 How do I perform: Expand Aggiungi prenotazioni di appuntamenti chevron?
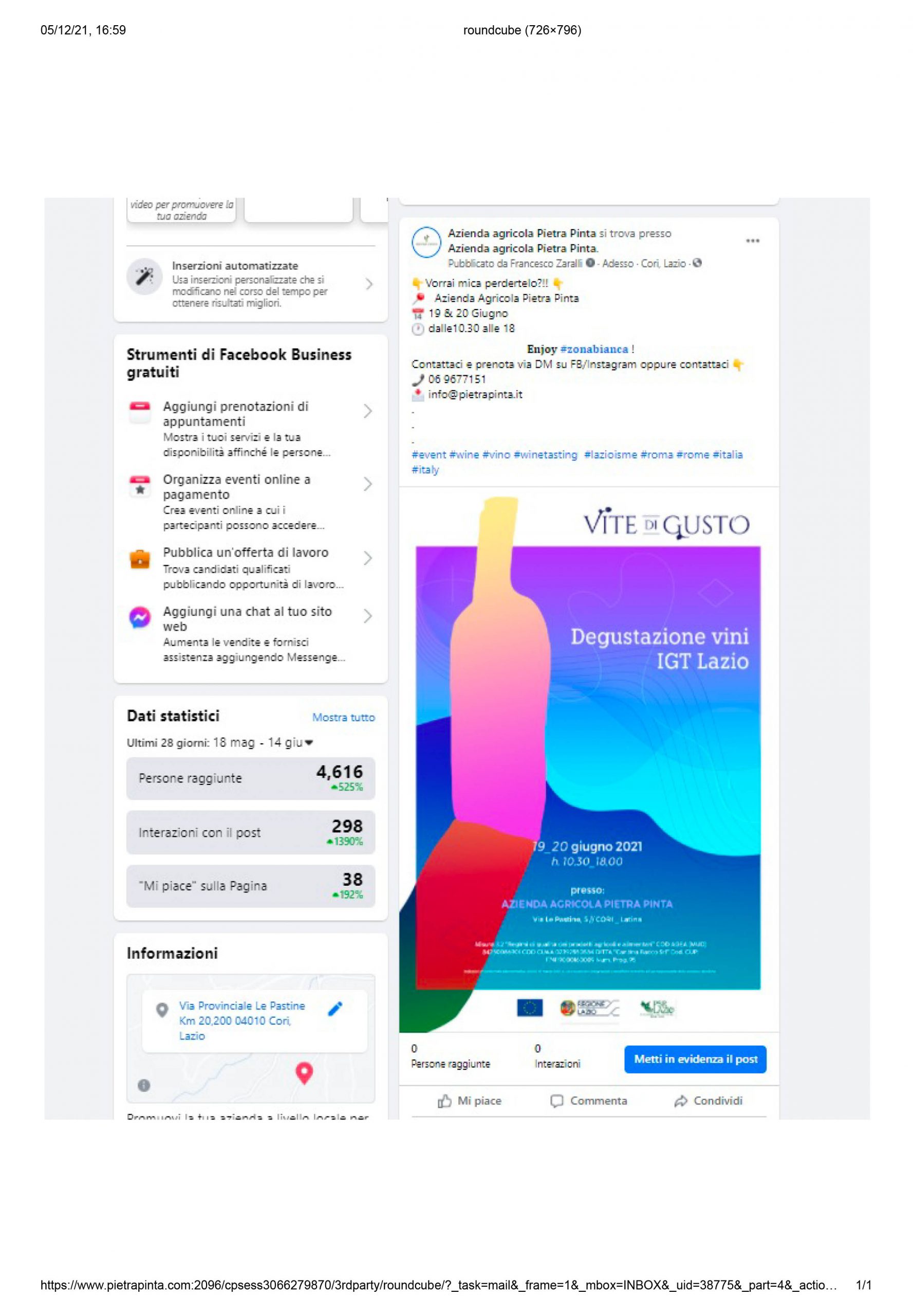coord(367,410)
